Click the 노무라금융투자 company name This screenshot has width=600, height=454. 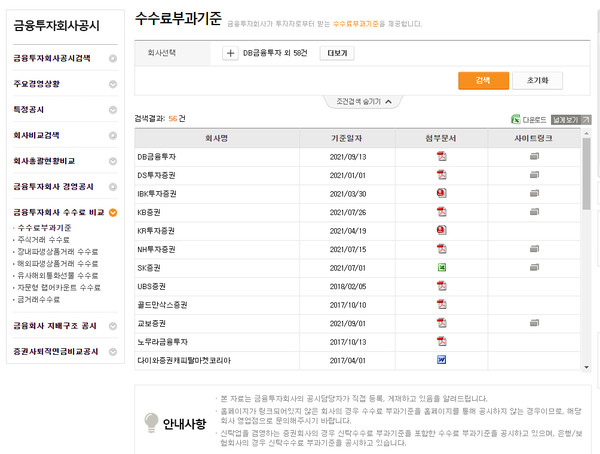[x=163, y=342]
